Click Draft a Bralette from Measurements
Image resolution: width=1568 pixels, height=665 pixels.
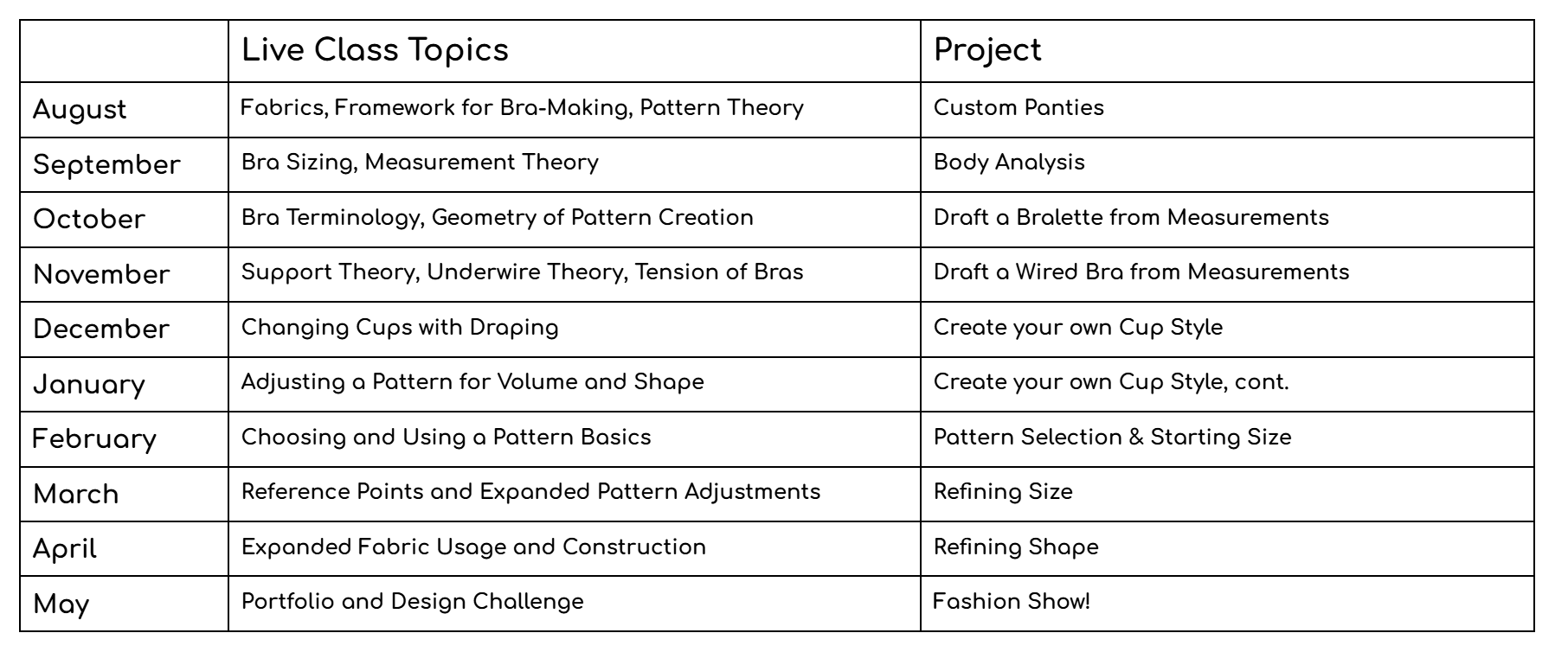(1131, 217)
